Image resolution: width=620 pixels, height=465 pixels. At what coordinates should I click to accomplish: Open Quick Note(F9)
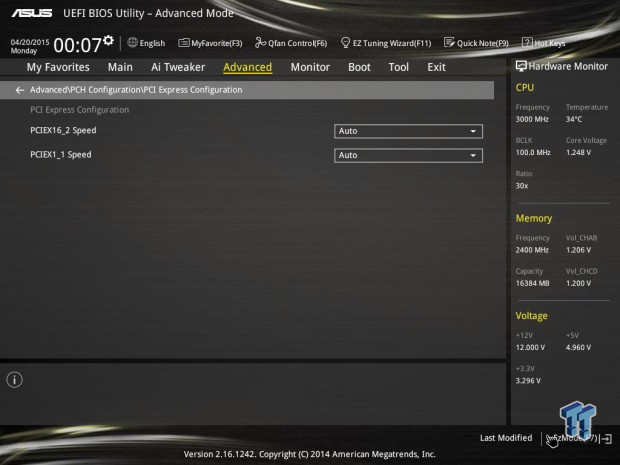pyautogui.click(x=476, y=43)
